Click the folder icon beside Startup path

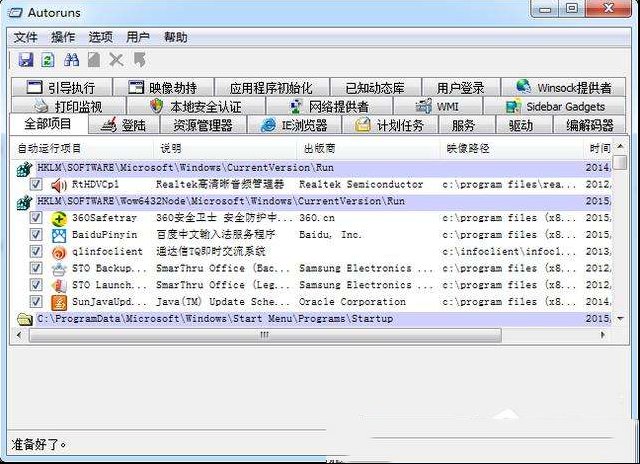coord(24,319)
